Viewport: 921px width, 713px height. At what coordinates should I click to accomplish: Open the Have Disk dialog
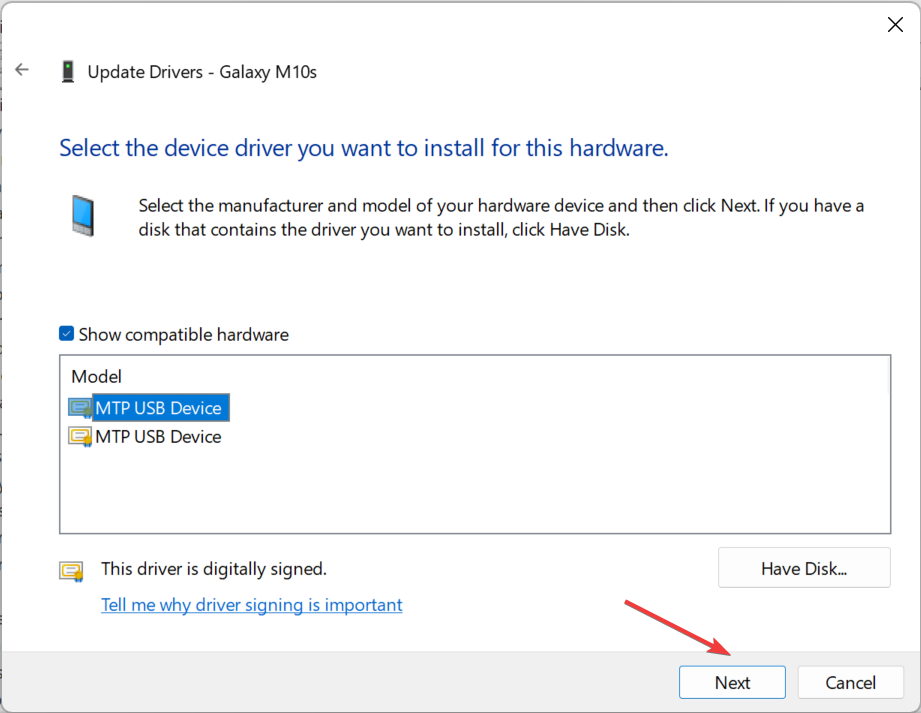(x=803, y=569)
